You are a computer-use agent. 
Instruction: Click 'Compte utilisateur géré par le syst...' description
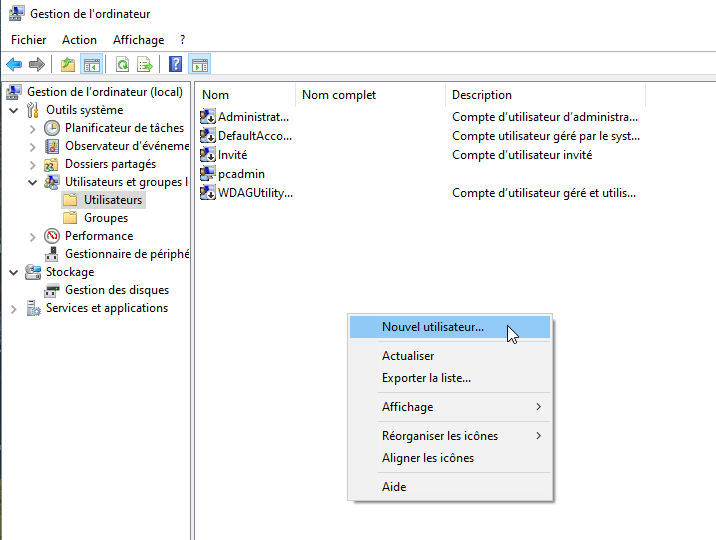(x=546, y=136)
